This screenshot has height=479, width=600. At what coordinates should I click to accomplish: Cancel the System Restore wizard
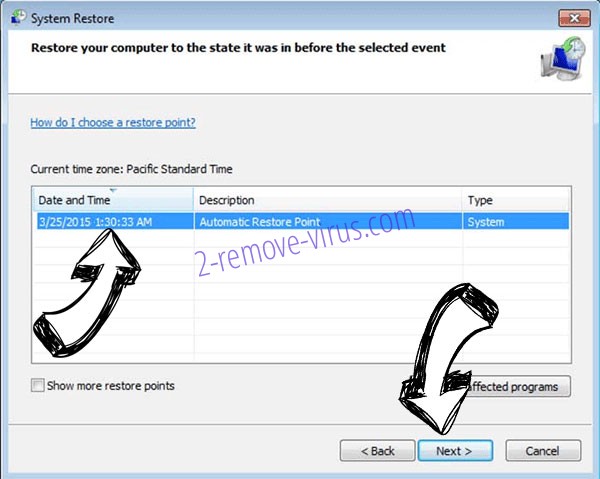(543, 451)
